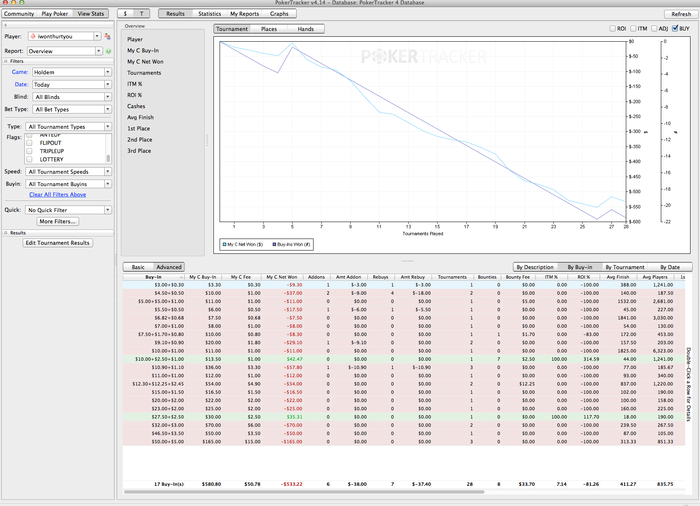Open the Graphs tab
Viewport: 700px width, 506px height.
point(279,14)
